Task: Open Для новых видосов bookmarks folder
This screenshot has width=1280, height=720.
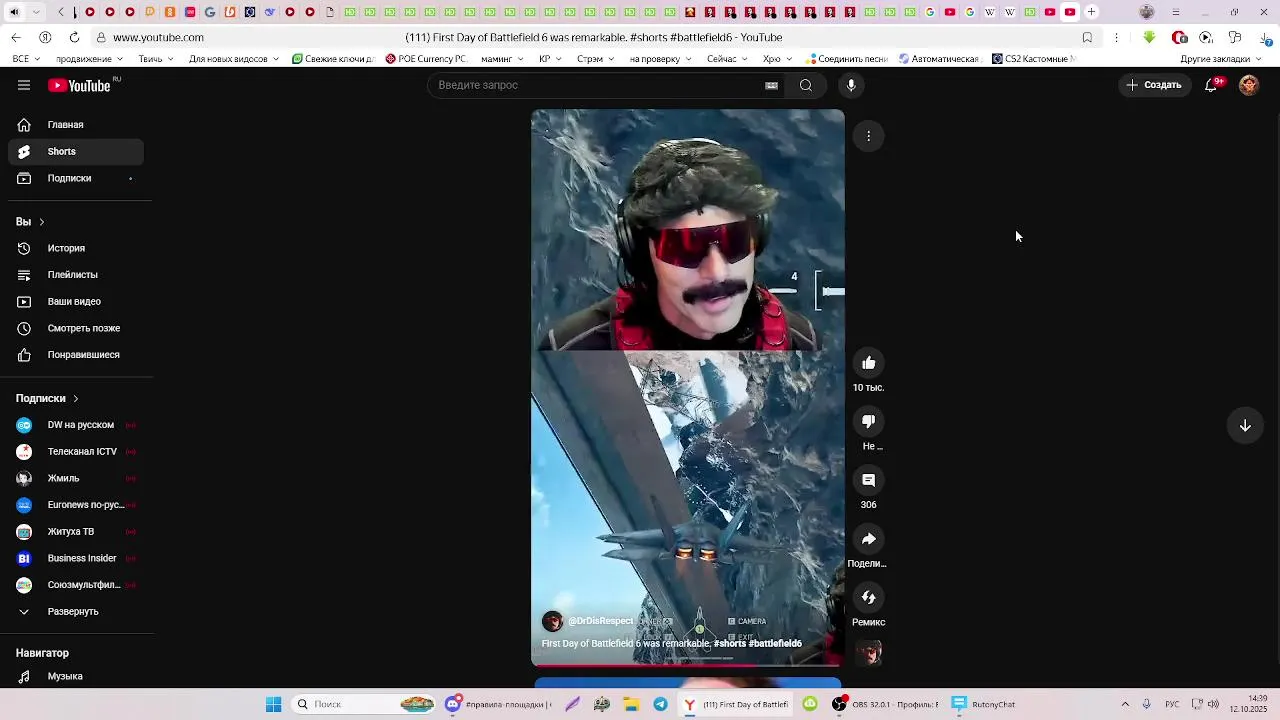Action: (x=234, y=59)
